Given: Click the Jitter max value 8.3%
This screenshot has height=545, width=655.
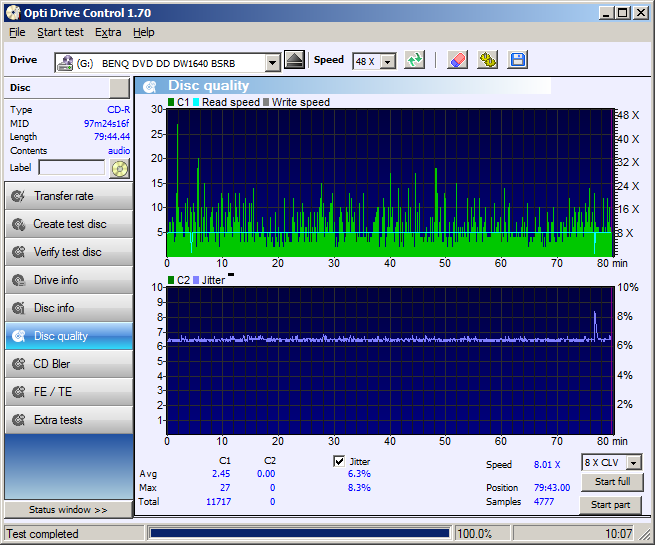Looking at the screenshot, I should [359, 487].
